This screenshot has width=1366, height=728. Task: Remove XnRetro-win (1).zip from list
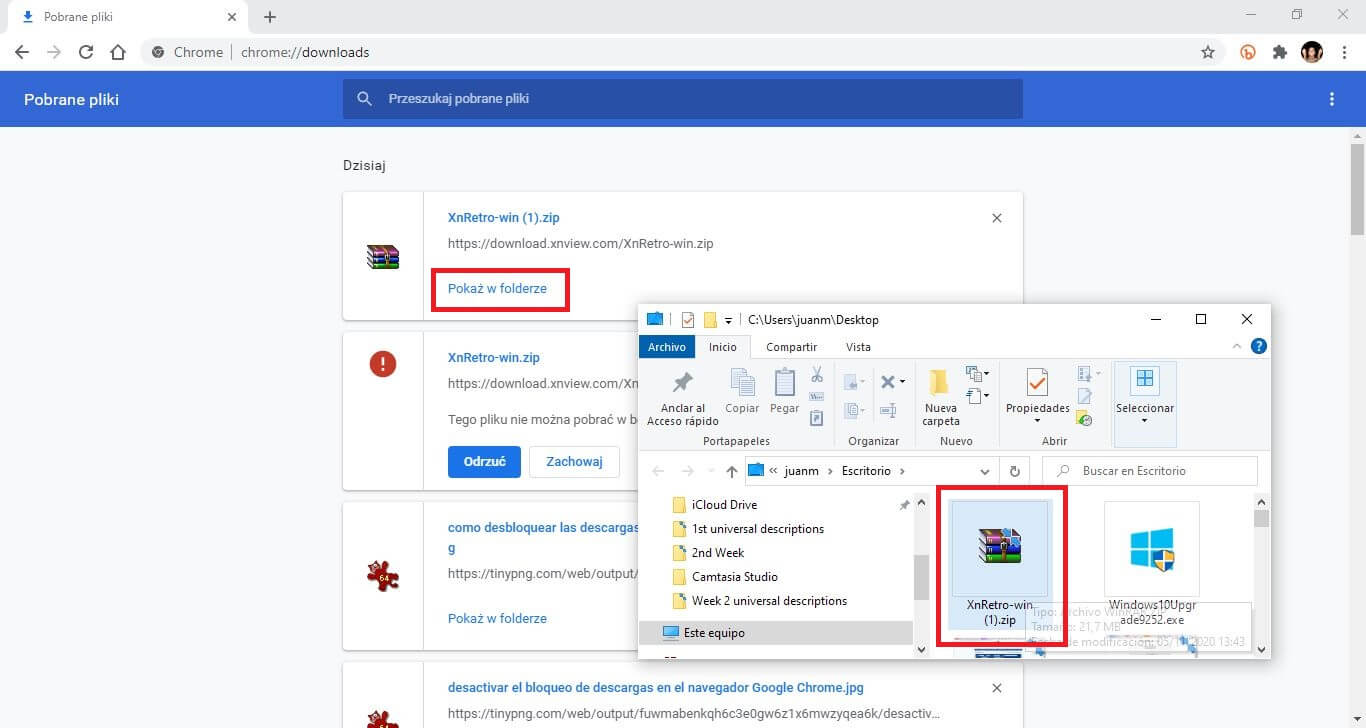coord(996,218)
